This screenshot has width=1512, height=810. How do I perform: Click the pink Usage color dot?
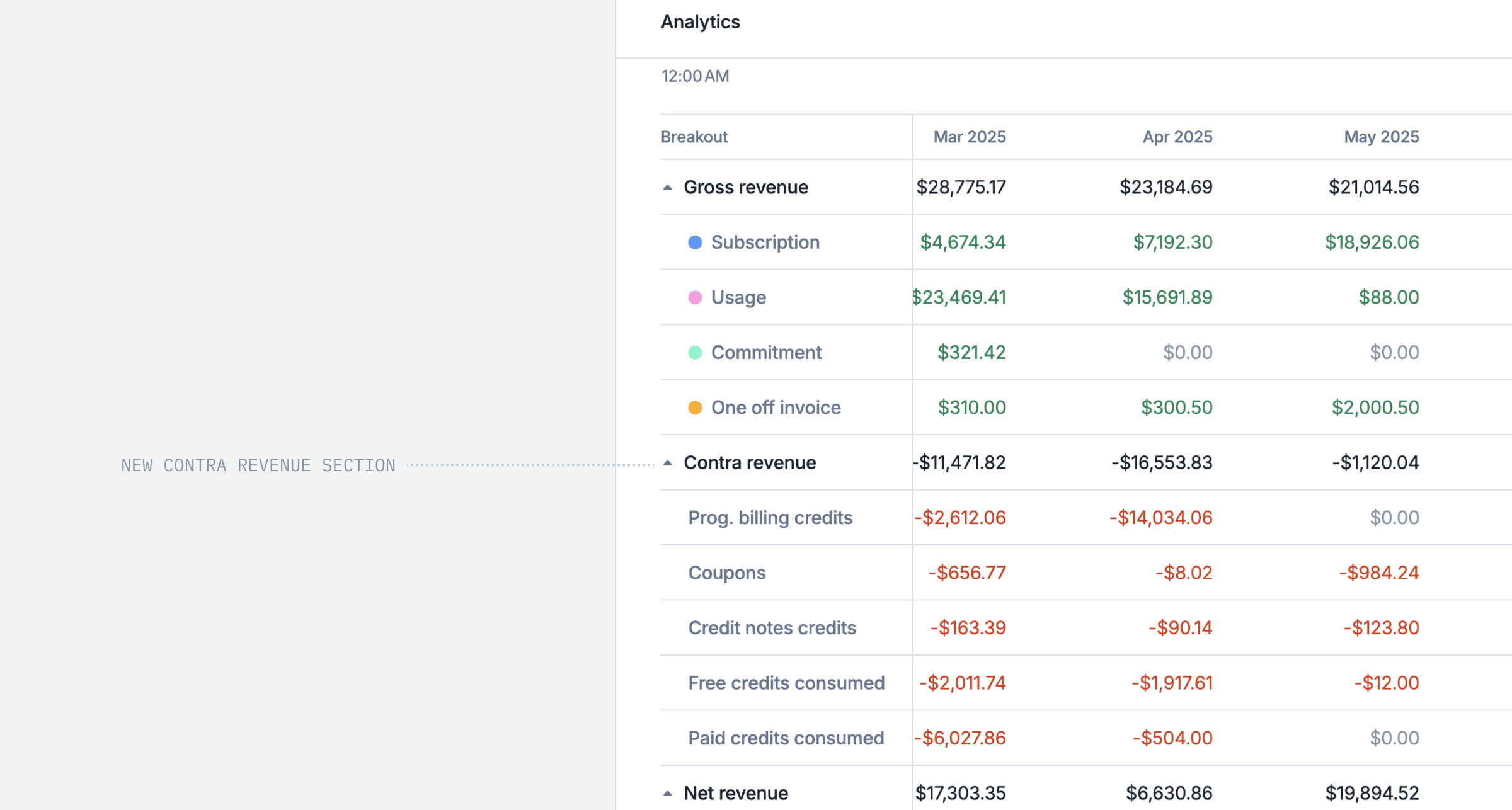[695, 297]
